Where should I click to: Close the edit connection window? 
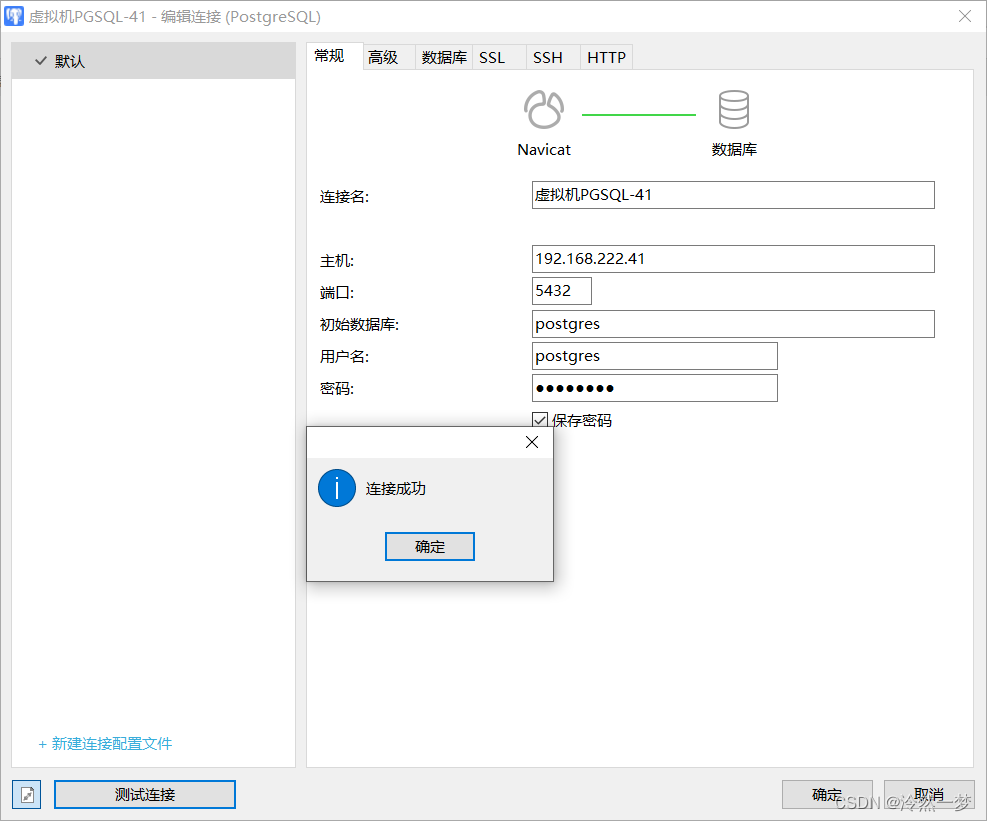tap(964, 16)
